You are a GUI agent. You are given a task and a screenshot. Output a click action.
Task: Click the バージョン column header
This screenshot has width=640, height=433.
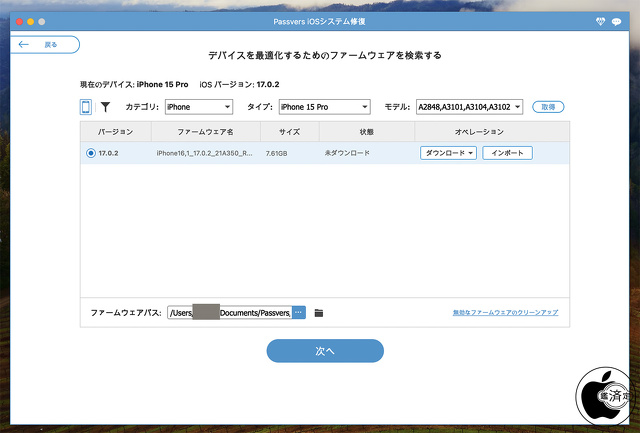tap(116, 132)
